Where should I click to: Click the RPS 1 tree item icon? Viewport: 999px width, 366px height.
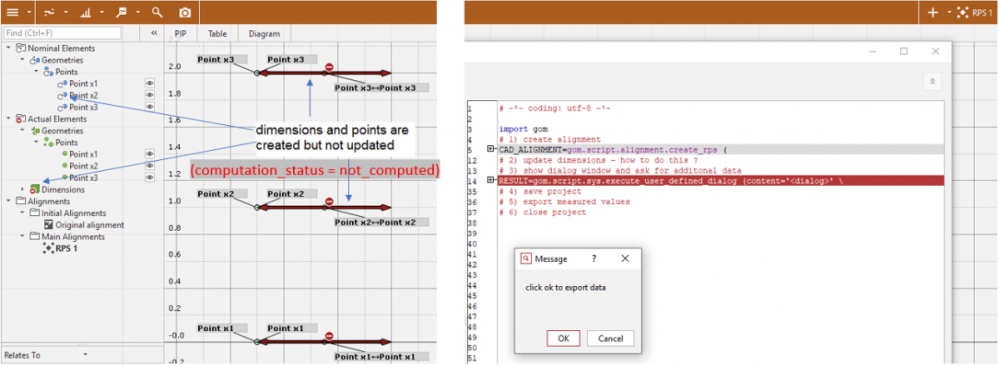(48, 249)
